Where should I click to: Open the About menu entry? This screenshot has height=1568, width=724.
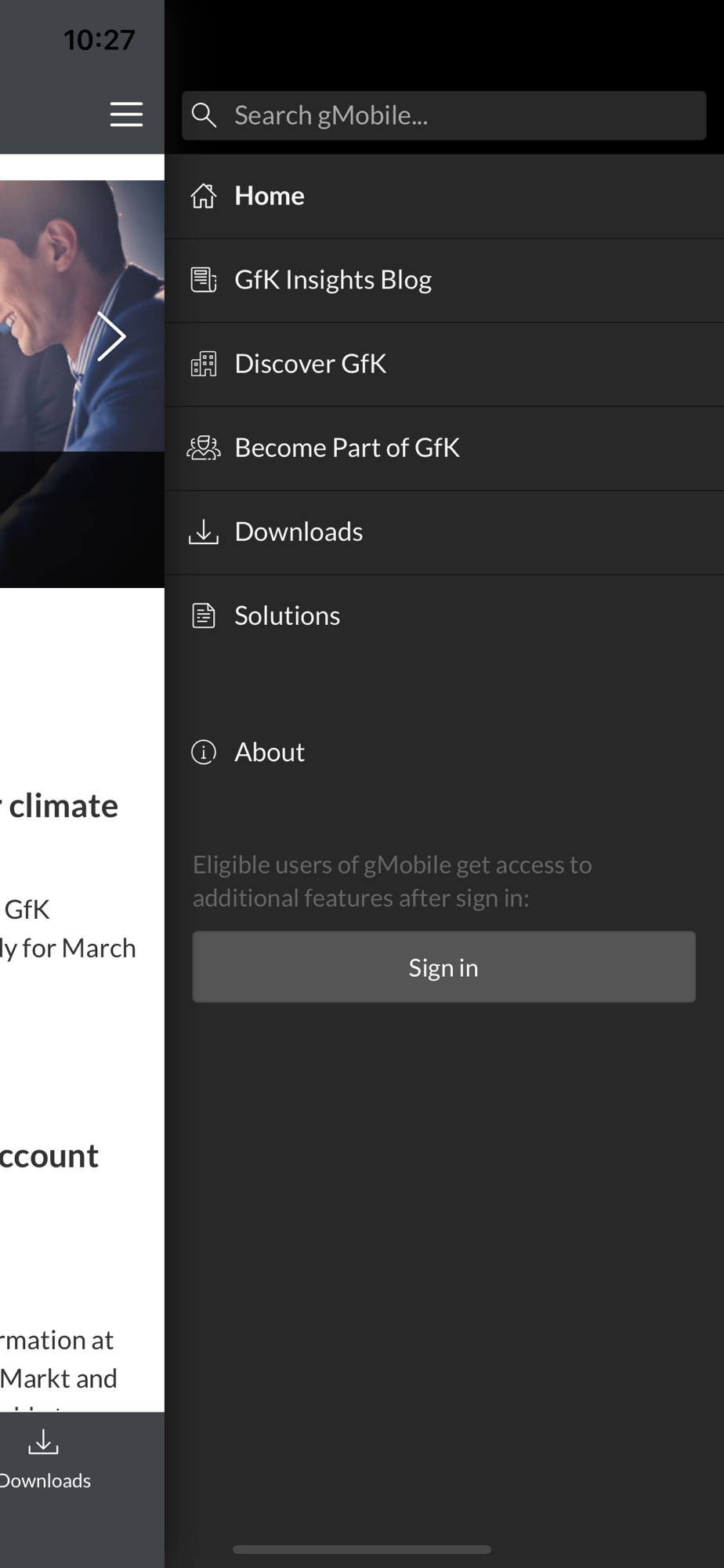[444, 752]
